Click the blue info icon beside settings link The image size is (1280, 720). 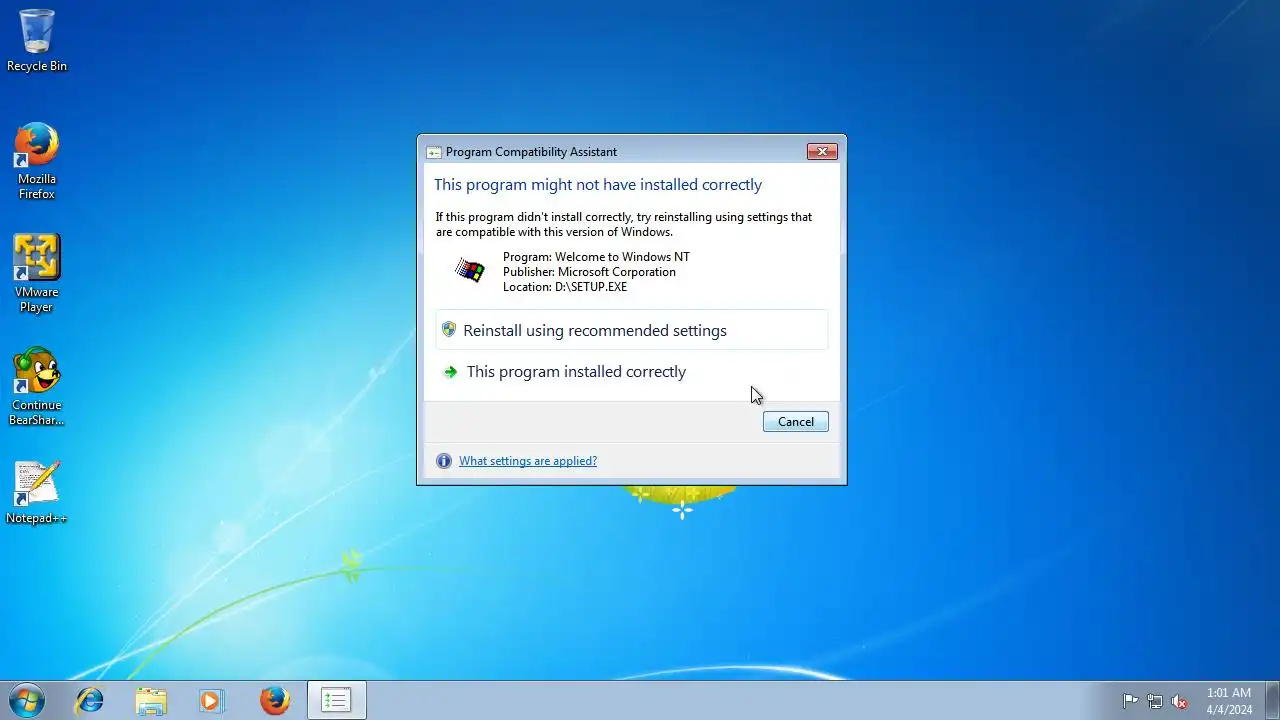(444, 461)
